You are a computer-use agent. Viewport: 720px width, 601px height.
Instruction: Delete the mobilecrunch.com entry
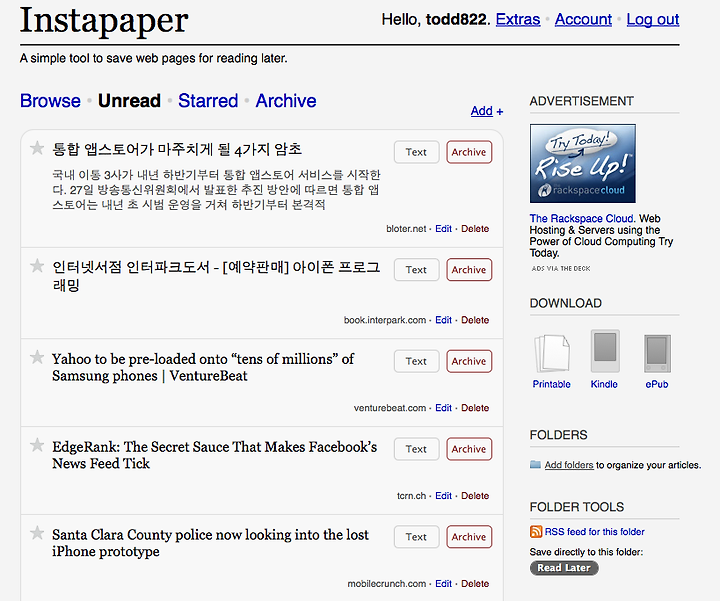coord(475,584)
